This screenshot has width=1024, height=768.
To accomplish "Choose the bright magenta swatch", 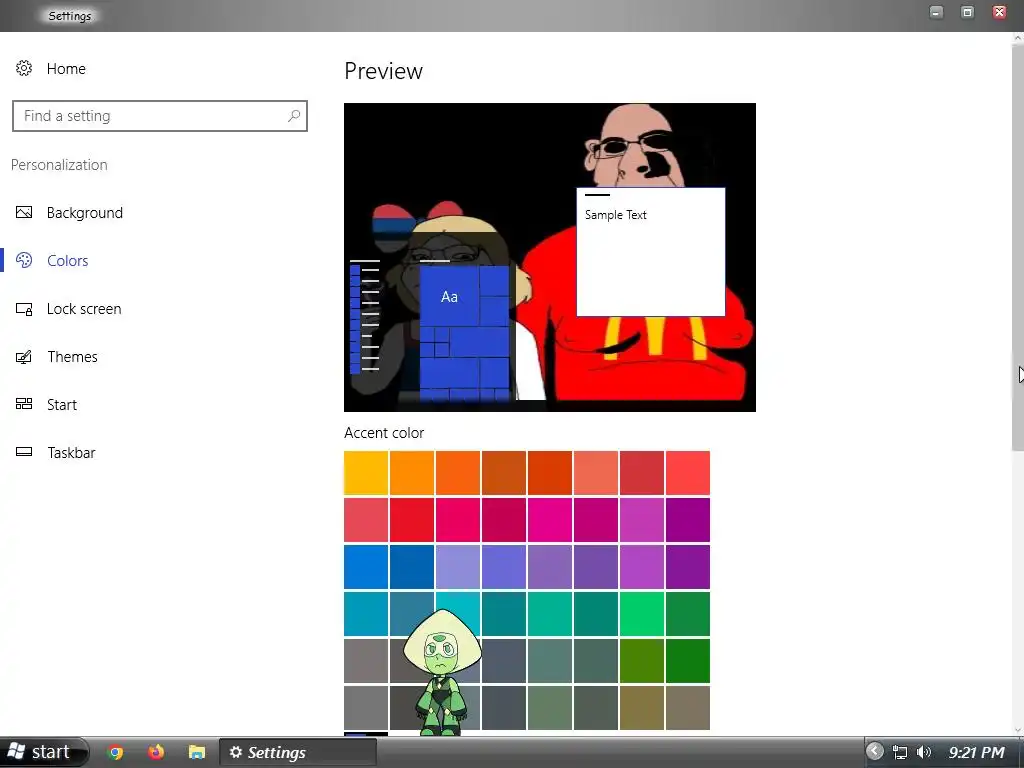I will [550, 520].
